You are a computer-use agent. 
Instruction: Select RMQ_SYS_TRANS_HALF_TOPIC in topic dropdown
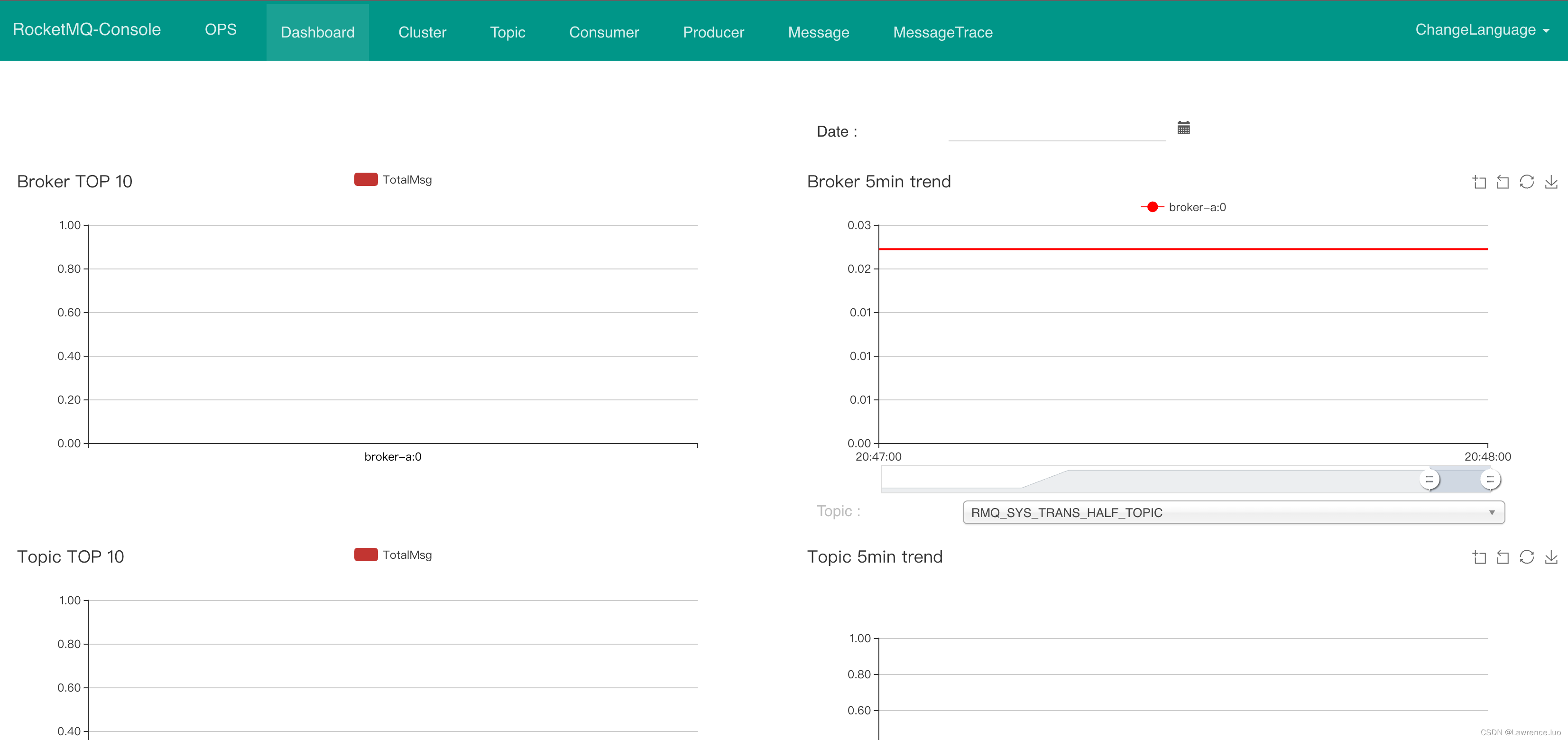pyautogui.click(x=1066, y=512)
